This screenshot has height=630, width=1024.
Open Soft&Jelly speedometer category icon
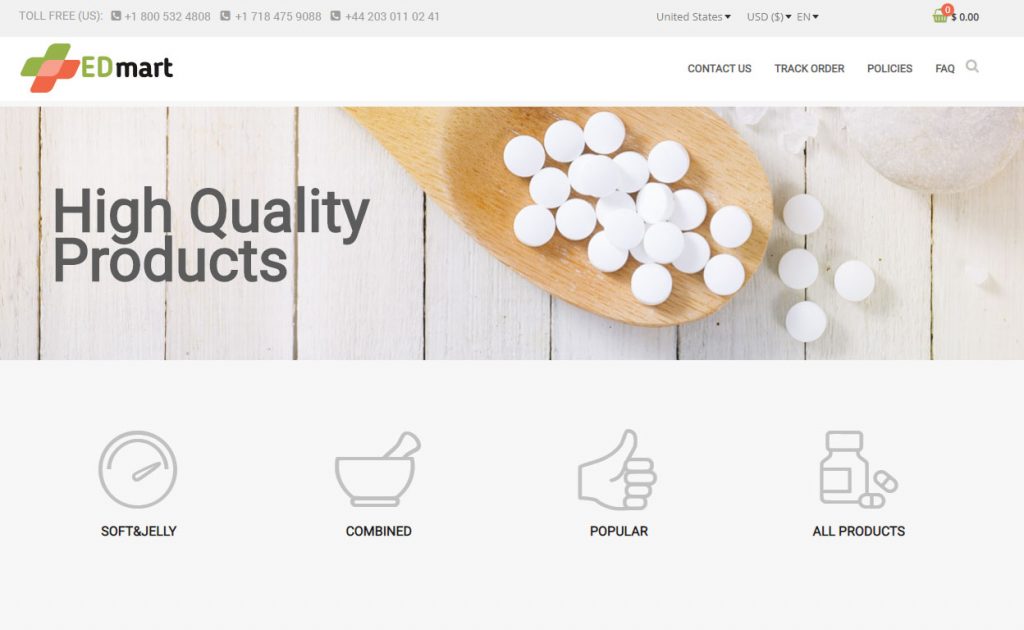point(138,469)
